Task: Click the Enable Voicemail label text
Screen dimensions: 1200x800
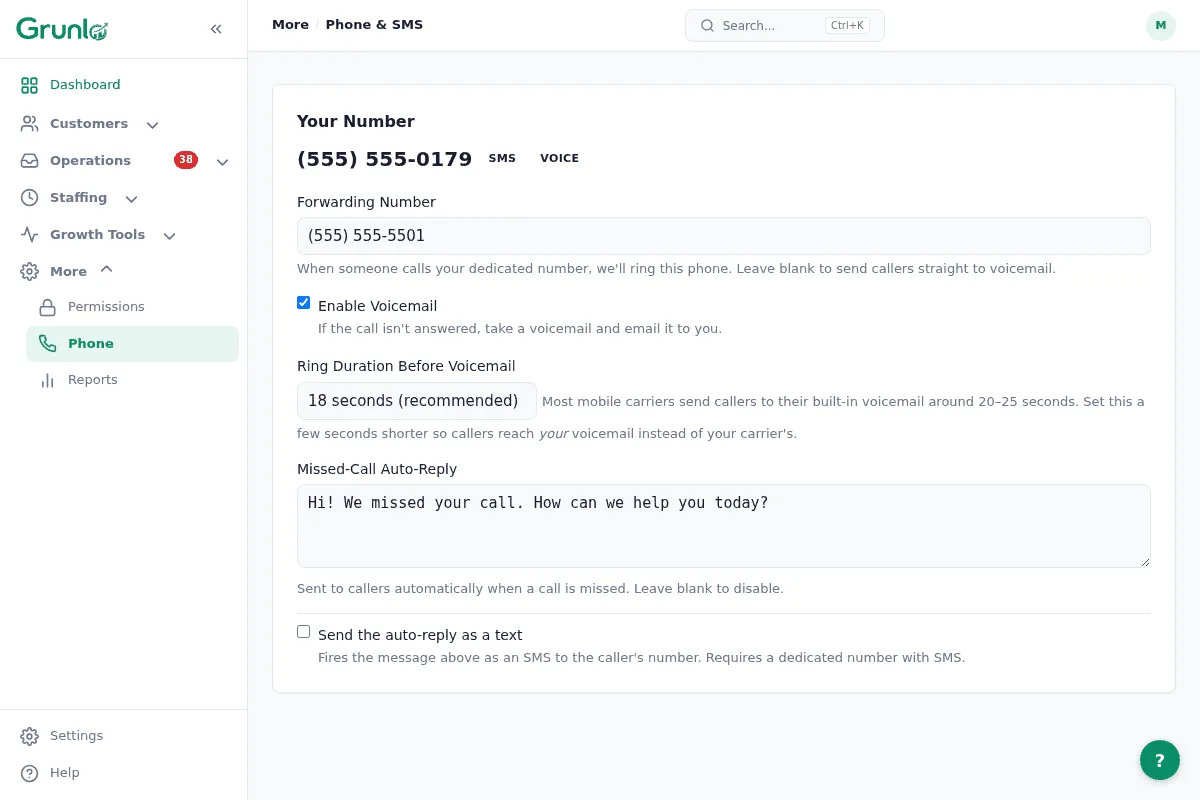Action: (378, 306)
